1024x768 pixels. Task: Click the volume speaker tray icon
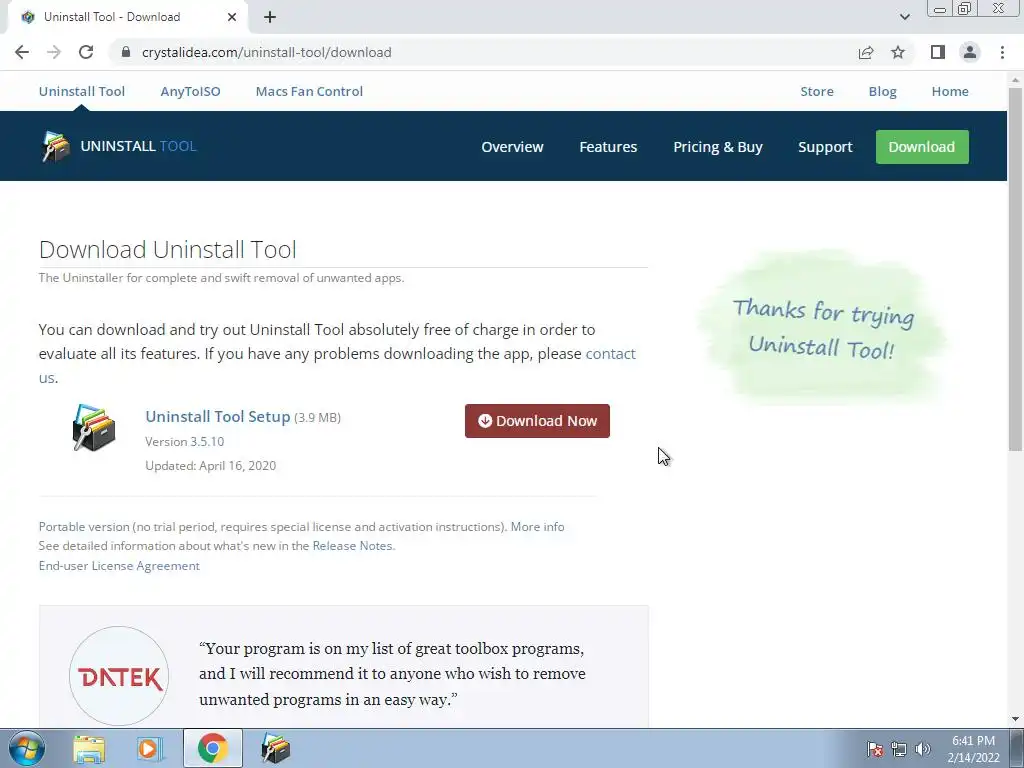coord(923,749)
